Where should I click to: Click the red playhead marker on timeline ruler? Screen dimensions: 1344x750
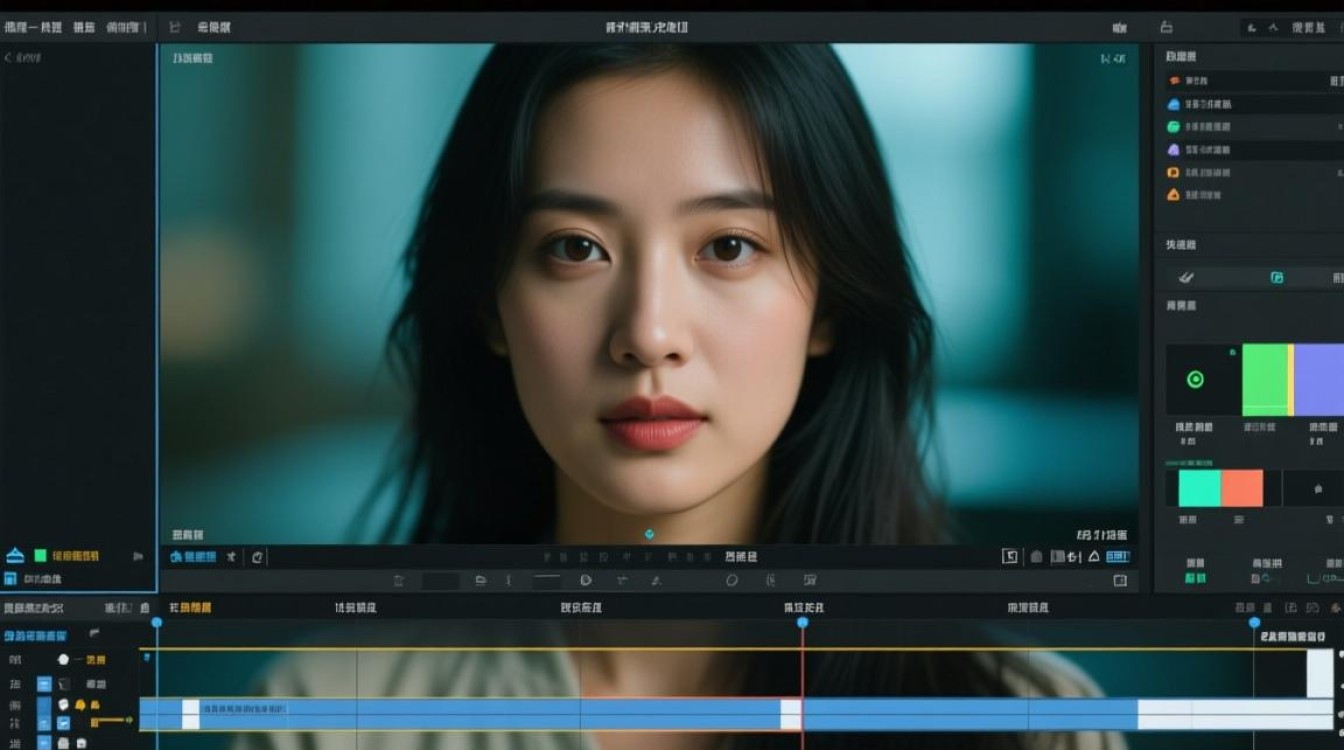802,622
